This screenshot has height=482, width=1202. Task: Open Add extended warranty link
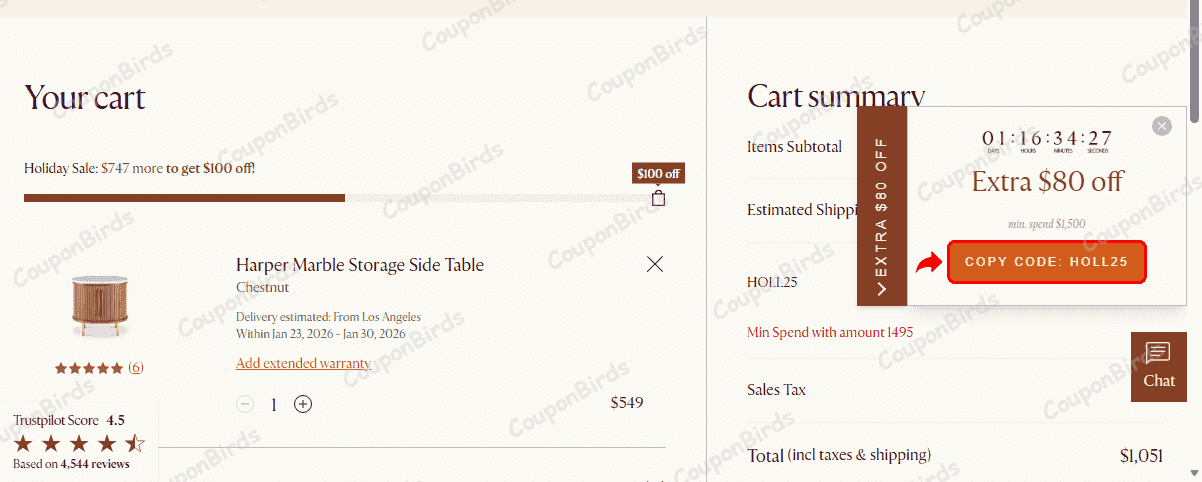(x=303, y=363)
